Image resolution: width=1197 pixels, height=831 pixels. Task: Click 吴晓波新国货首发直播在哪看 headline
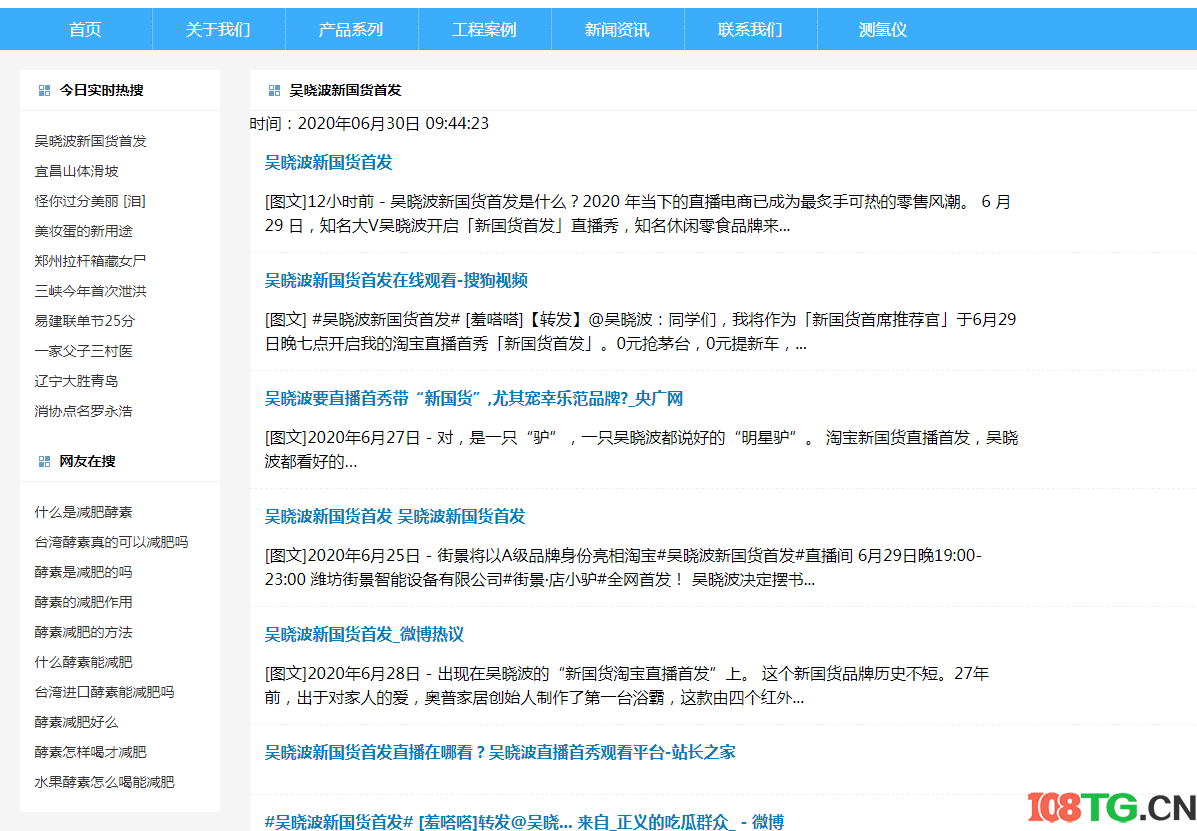click(x=500, y=752)
